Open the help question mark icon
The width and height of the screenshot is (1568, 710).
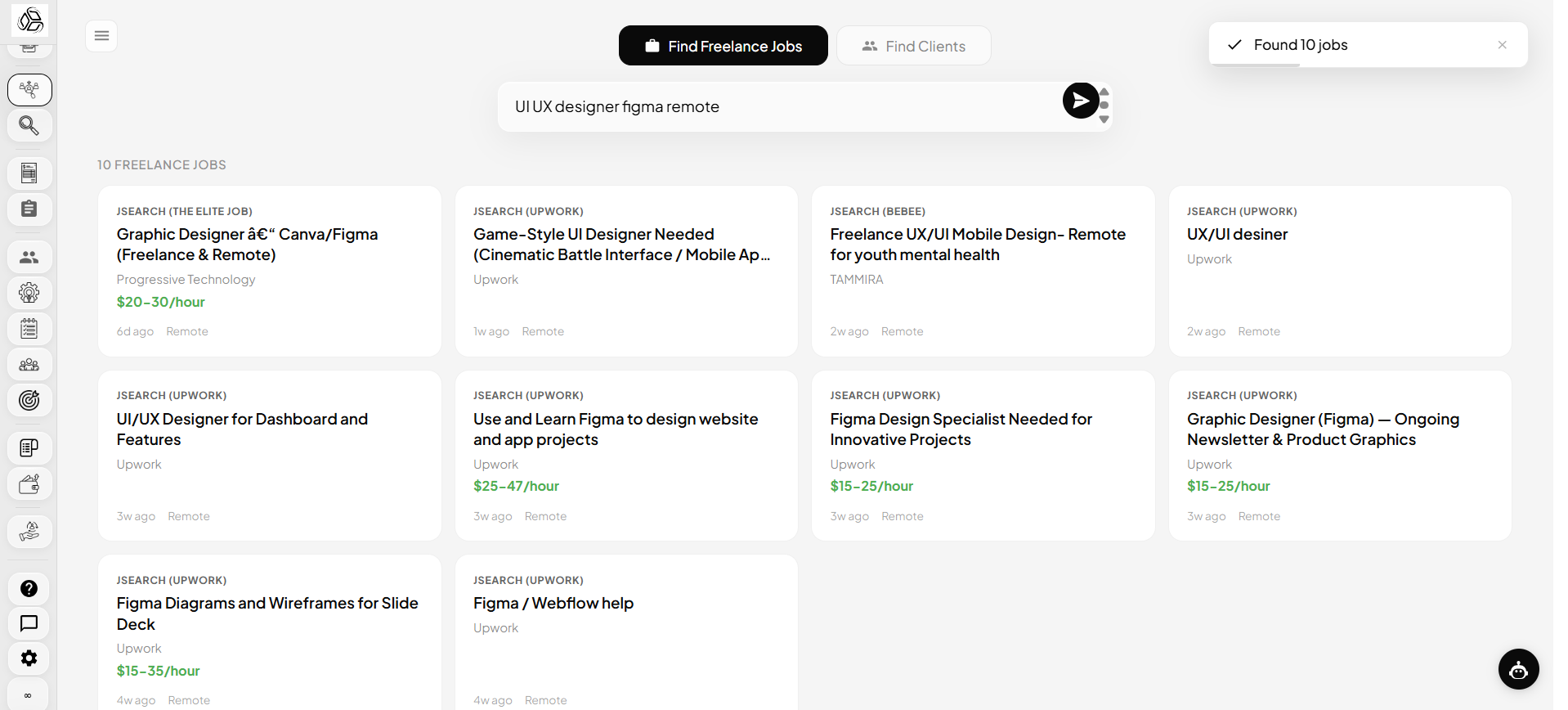(29, 589)
